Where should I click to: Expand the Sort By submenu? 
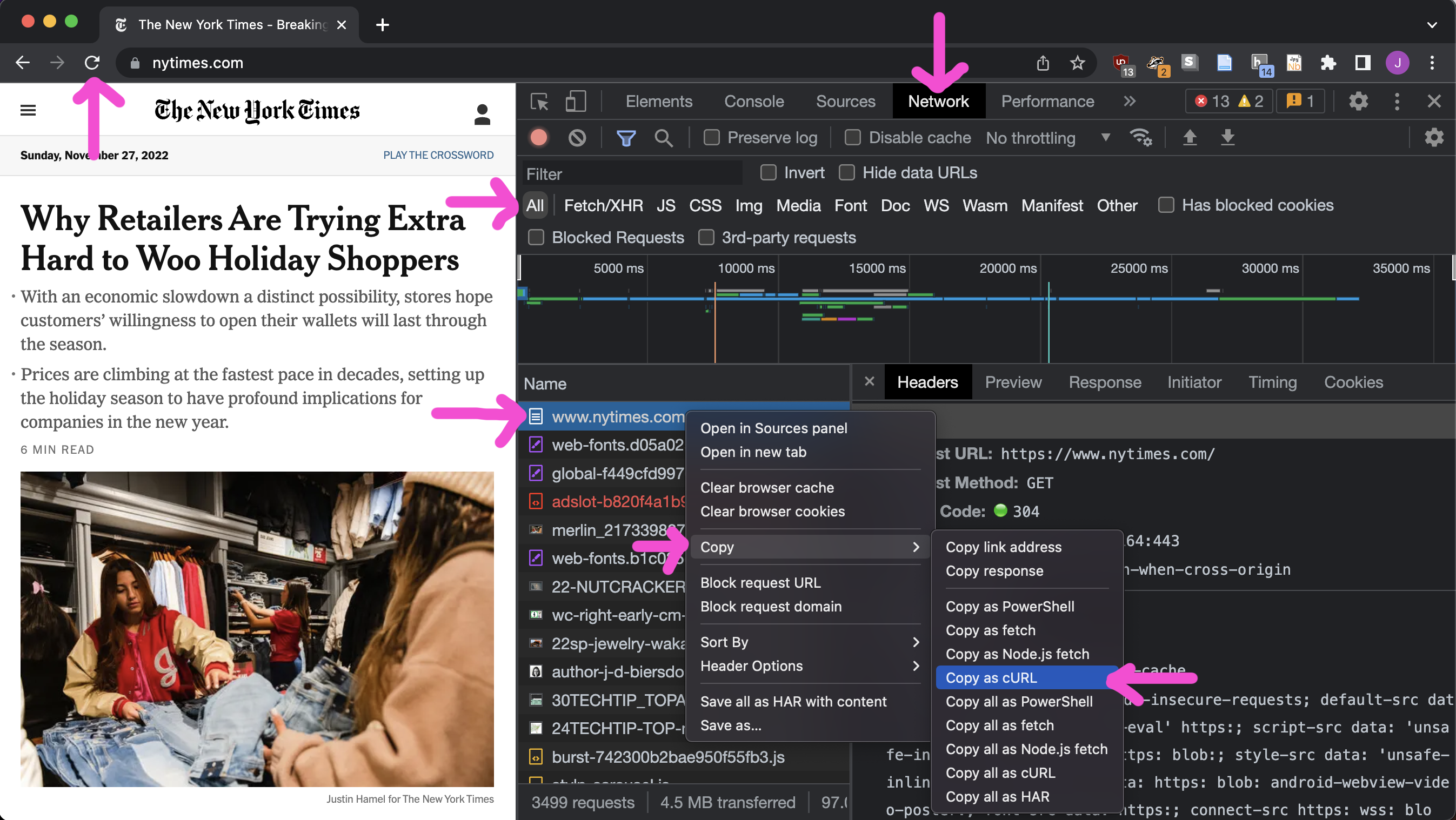(x=811, y=642)
